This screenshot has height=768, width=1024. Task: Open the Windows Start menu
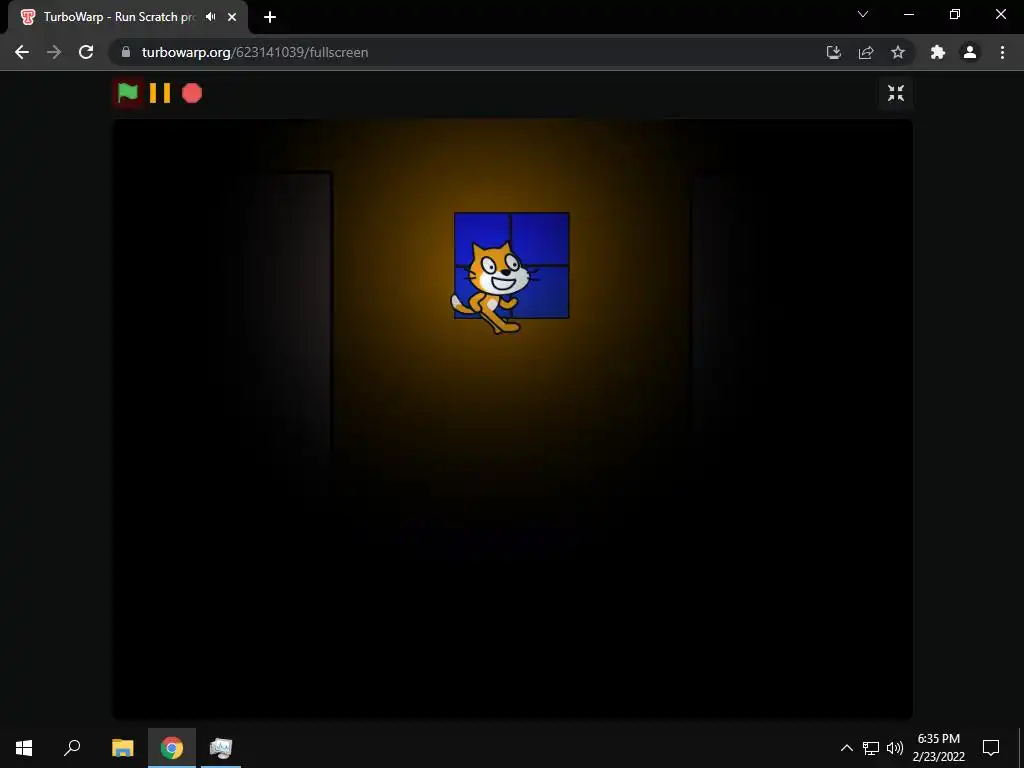click(24, 747)
